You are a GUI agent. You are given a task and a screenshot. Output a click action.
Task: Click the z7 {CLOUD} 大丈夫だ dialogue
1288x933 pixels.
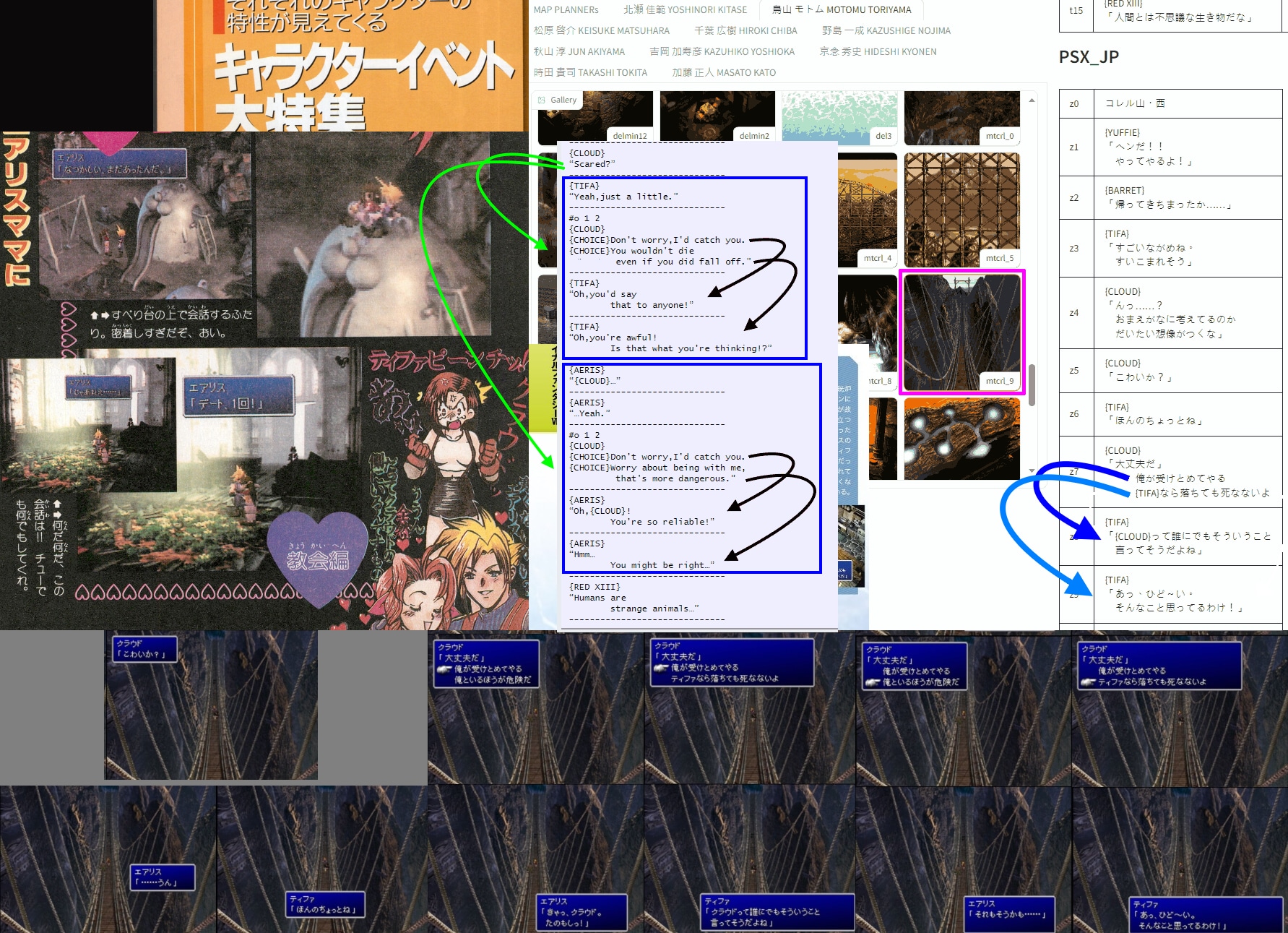(x=1188, y=472)
